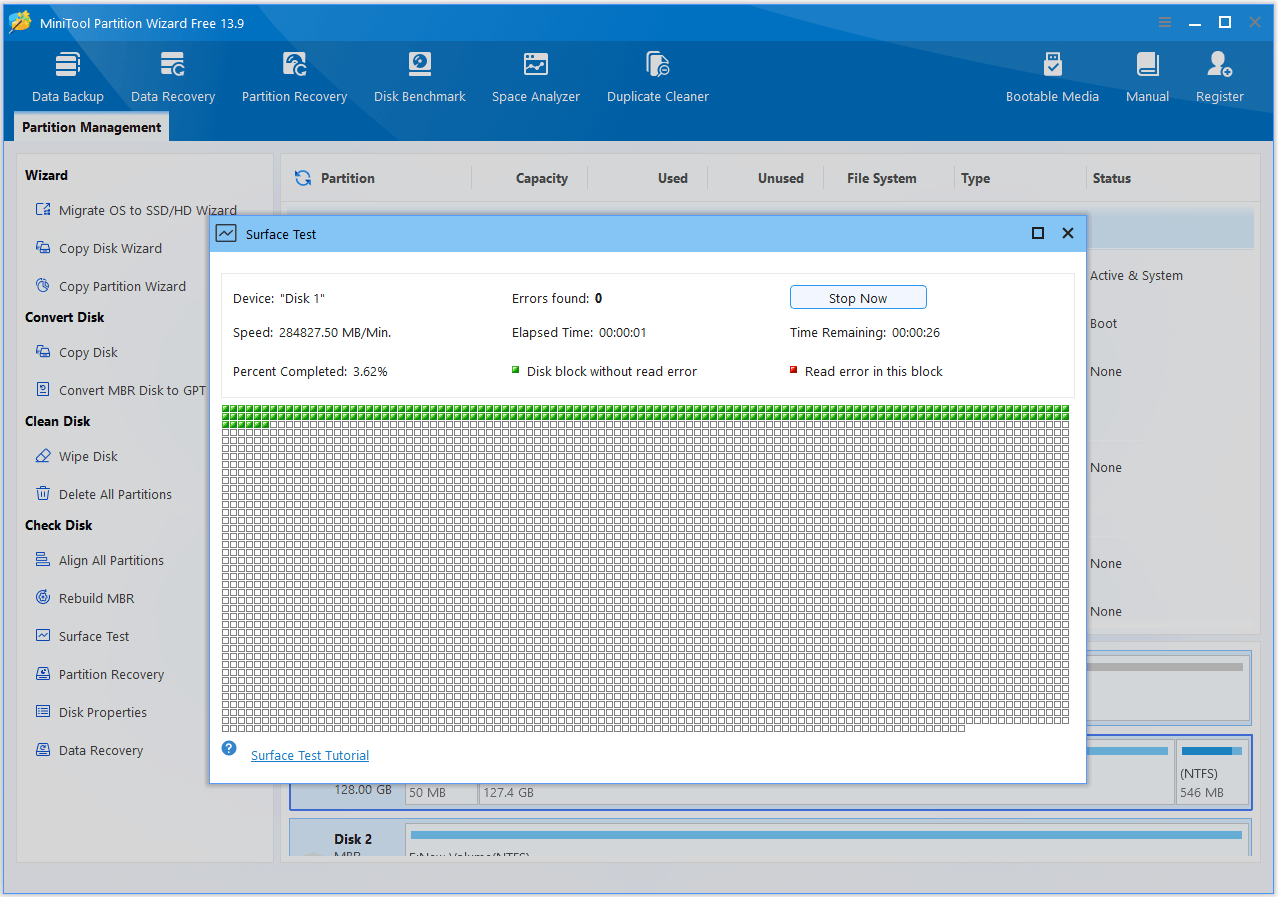Image resolution: width=1278 pixels, height=897 pixels.
Task: Click the 'Active & System' status cell
Action: coord(1136,275)
